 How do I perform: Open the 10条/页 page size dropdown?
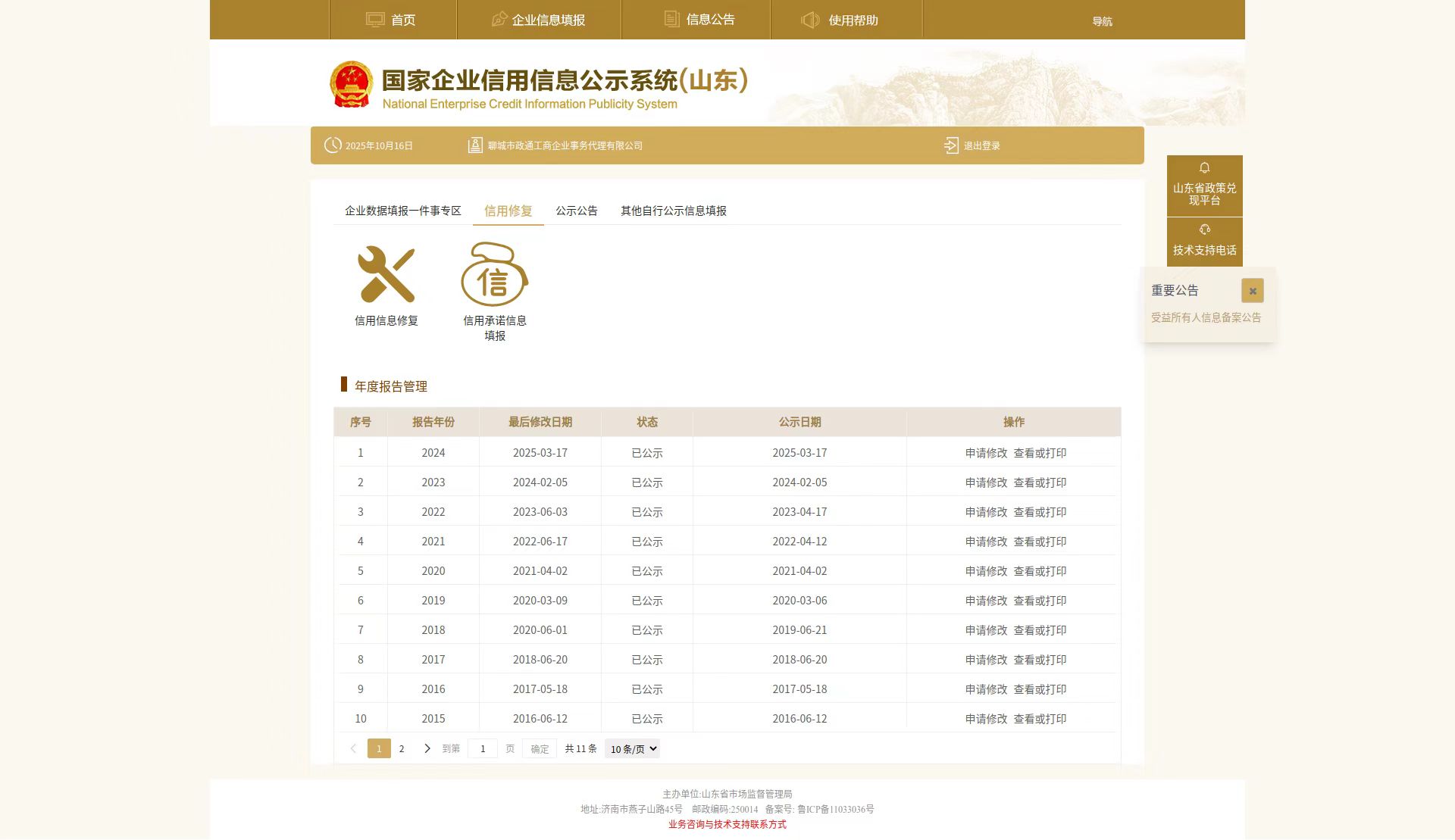(x=631, y=748)
